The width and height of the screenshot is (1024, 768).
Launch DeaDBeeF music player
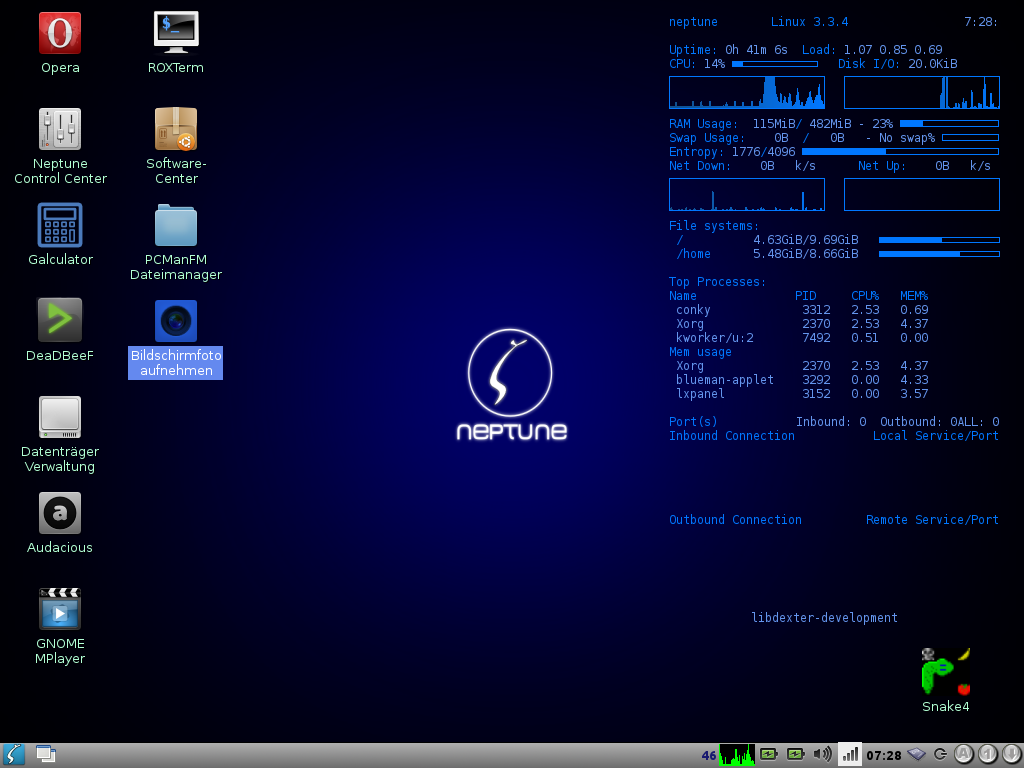[60, 320]
